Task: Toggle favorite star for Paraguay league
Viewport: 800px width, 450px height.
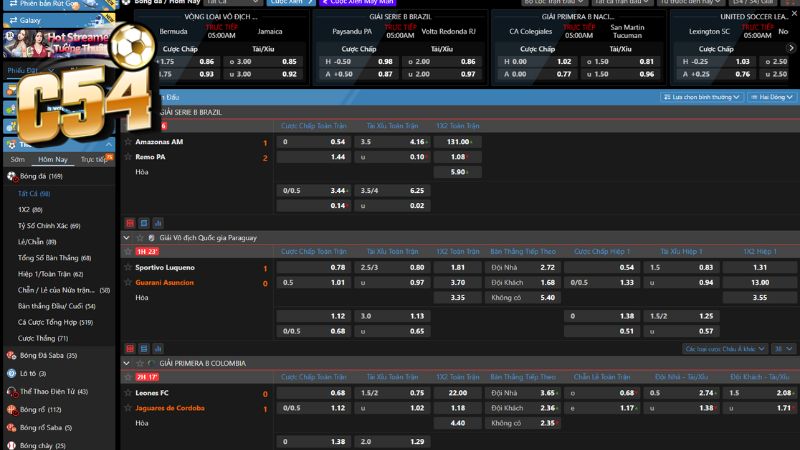Action: click(138, 238)
